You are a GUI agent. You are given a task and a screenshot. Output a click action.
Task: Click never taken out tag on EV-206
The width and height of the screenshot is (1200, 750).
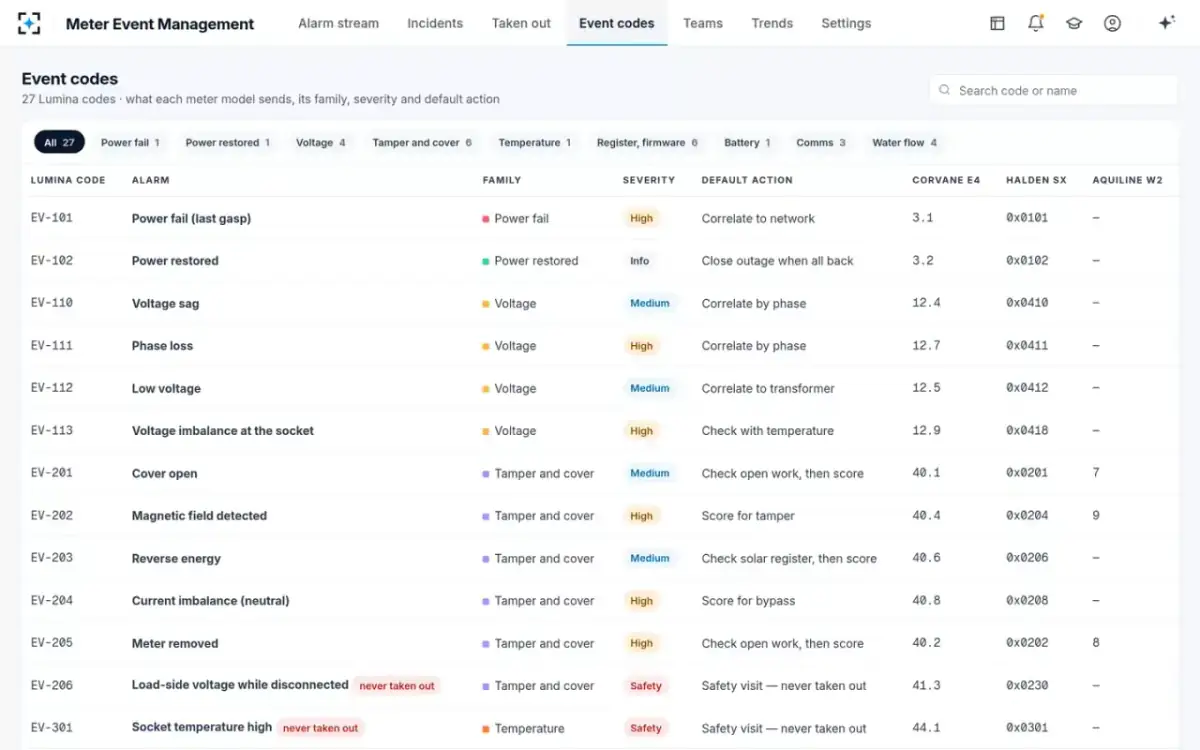pyautogui.click(x=397, y=686)
